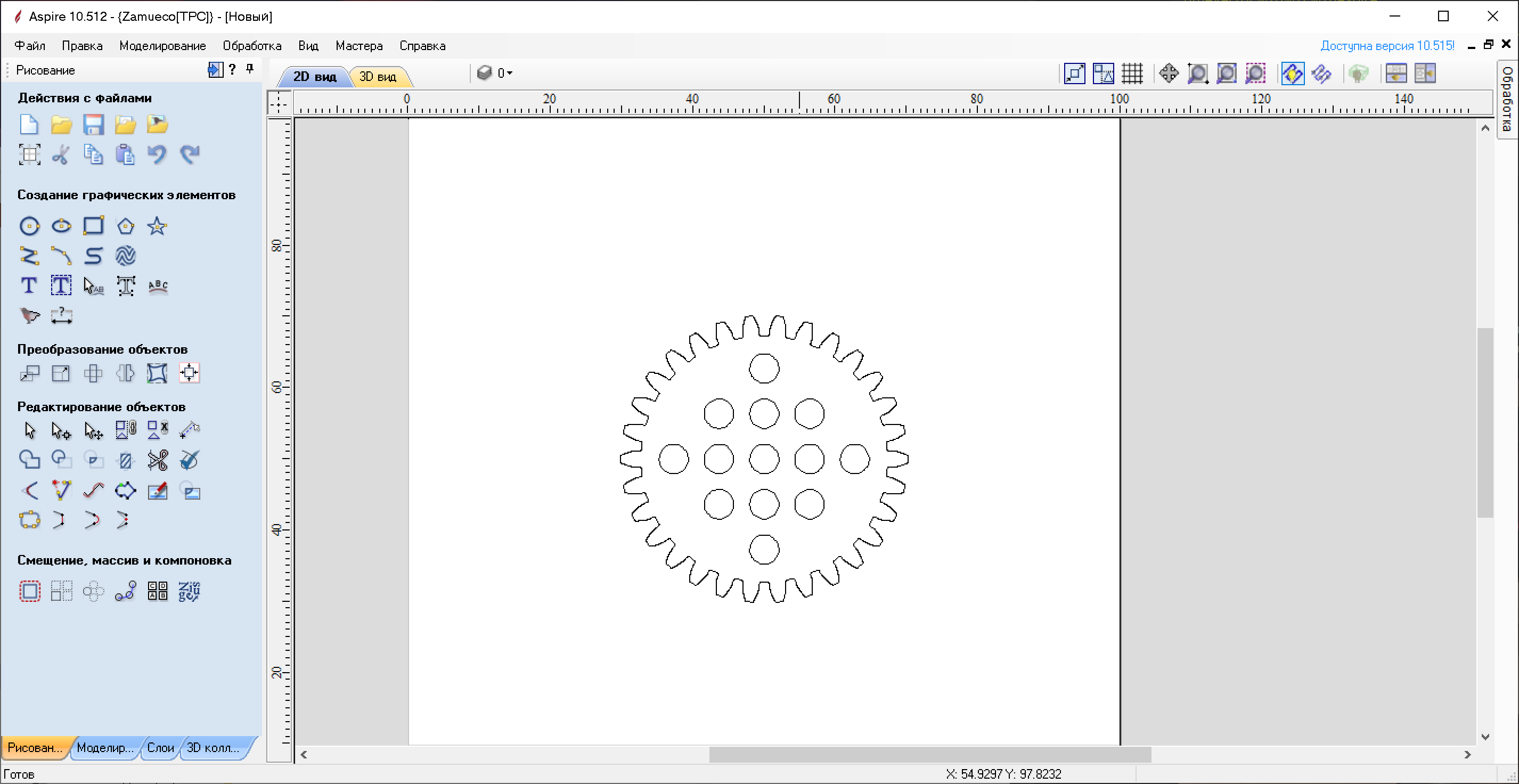Expand the Обработка side panel

[1507, 99]
